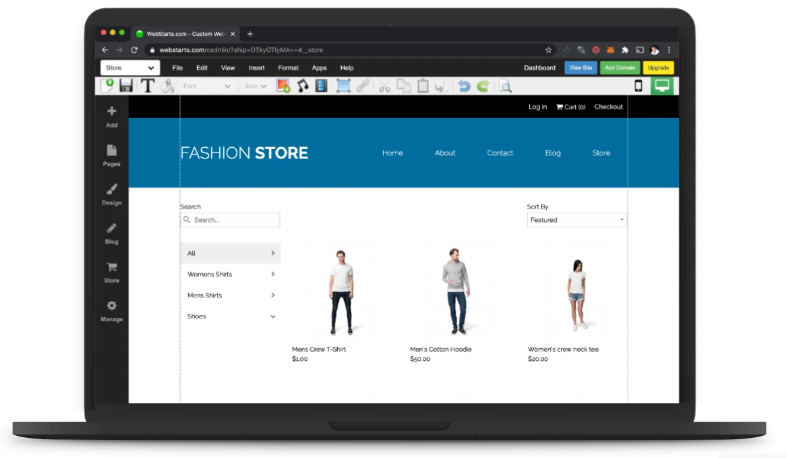The height and width of the screenshot is (458, 787).
Task: Click About in site navigation
Action: tap(445, 153)
